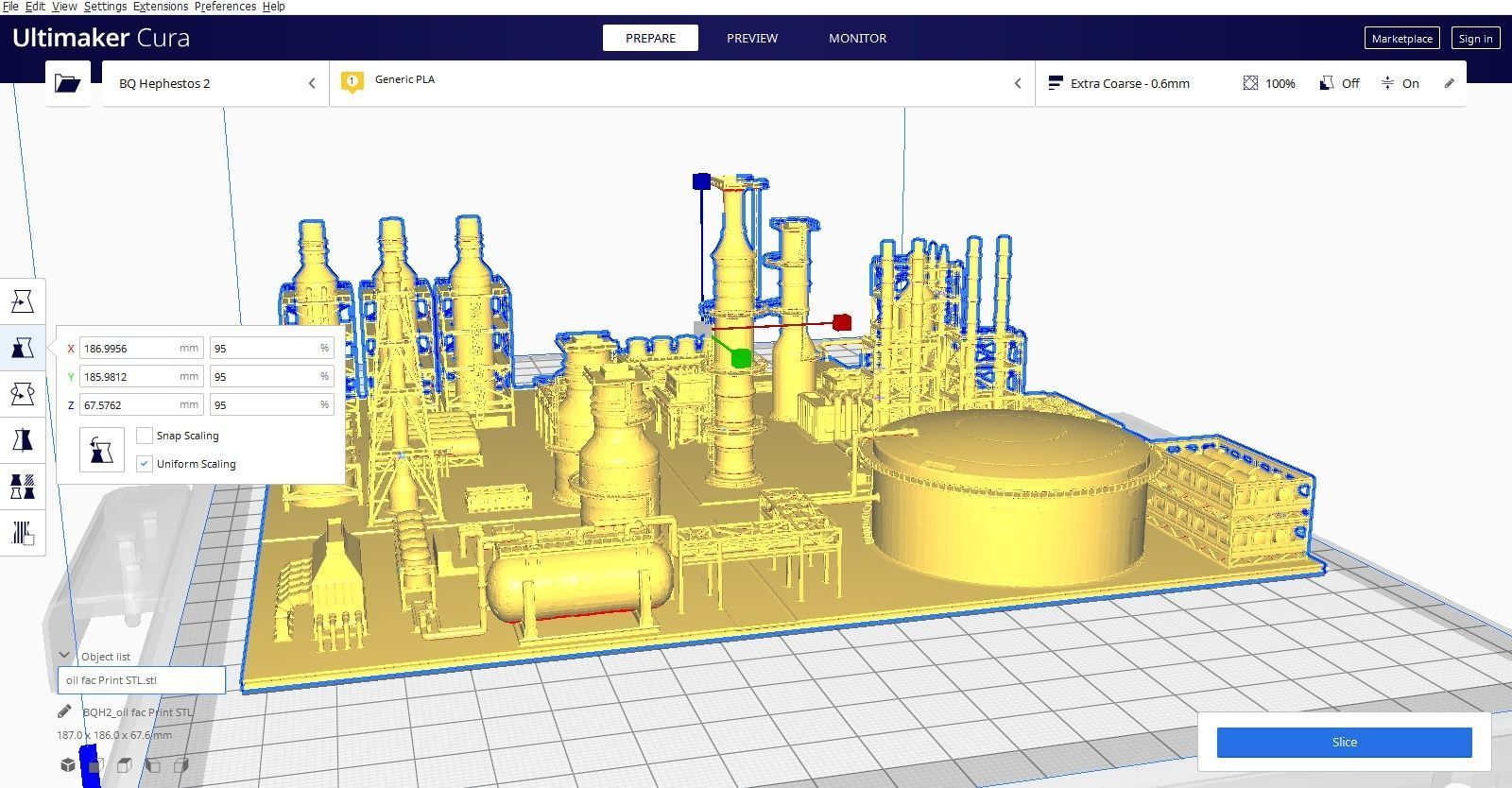This screenshot has height=788, width=1512.
Task: Open the Extensions menu
Action: pos(160,7)
